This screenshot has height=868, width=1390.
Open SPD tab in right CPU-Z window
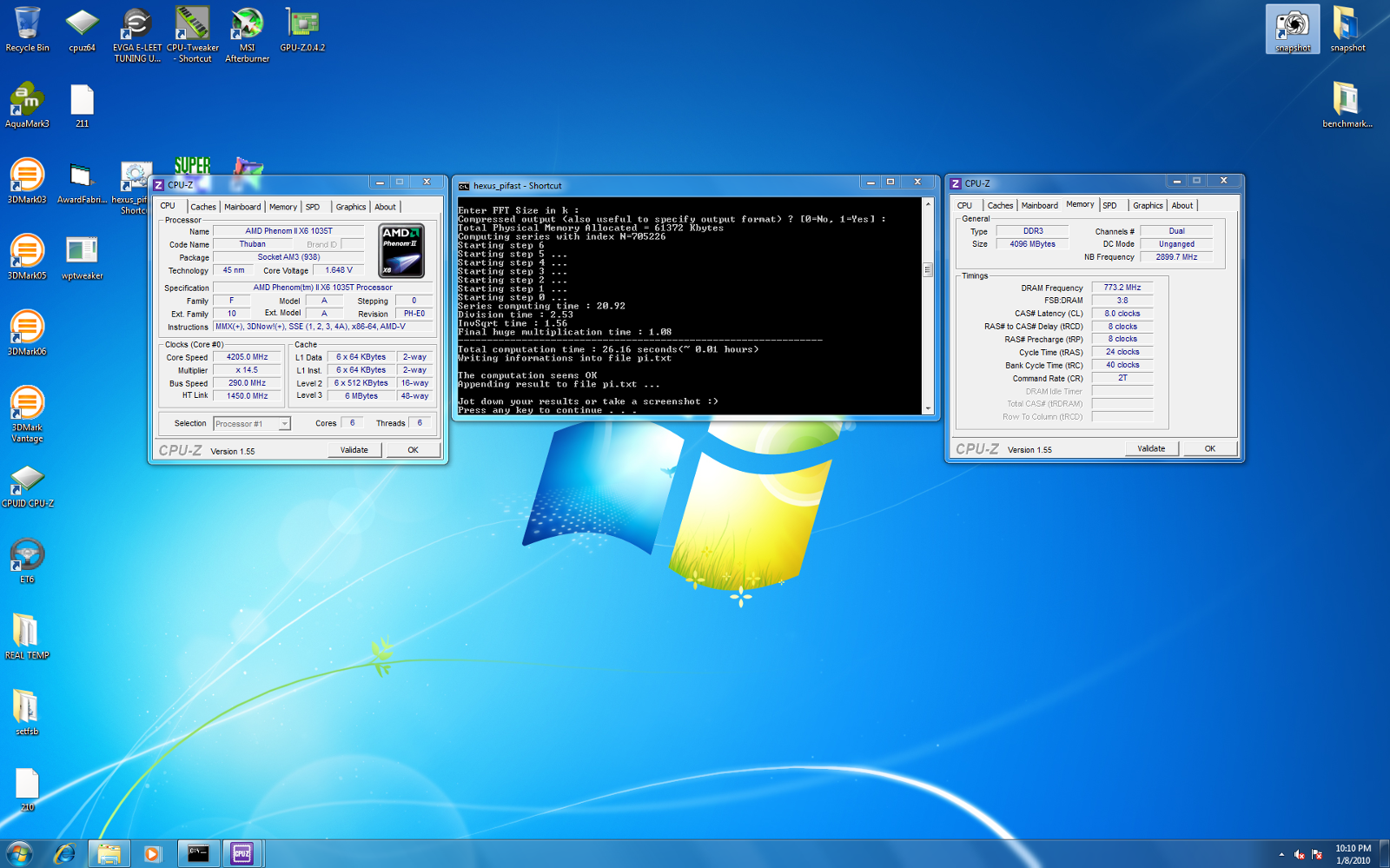[1109, 206]
